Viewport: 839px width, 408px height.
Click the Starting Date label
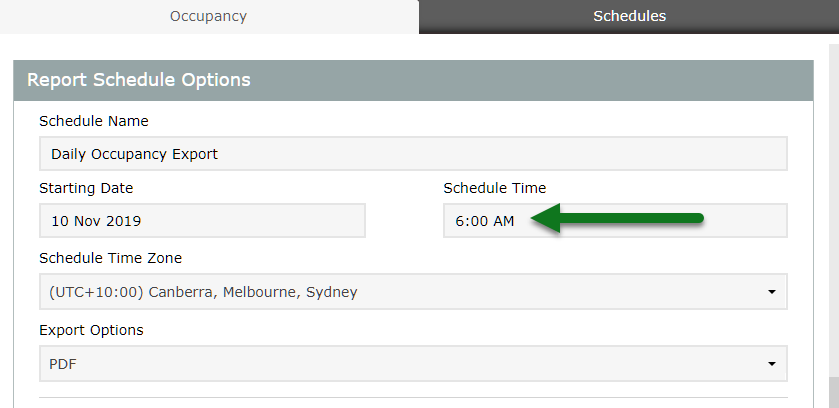[86, 187]
